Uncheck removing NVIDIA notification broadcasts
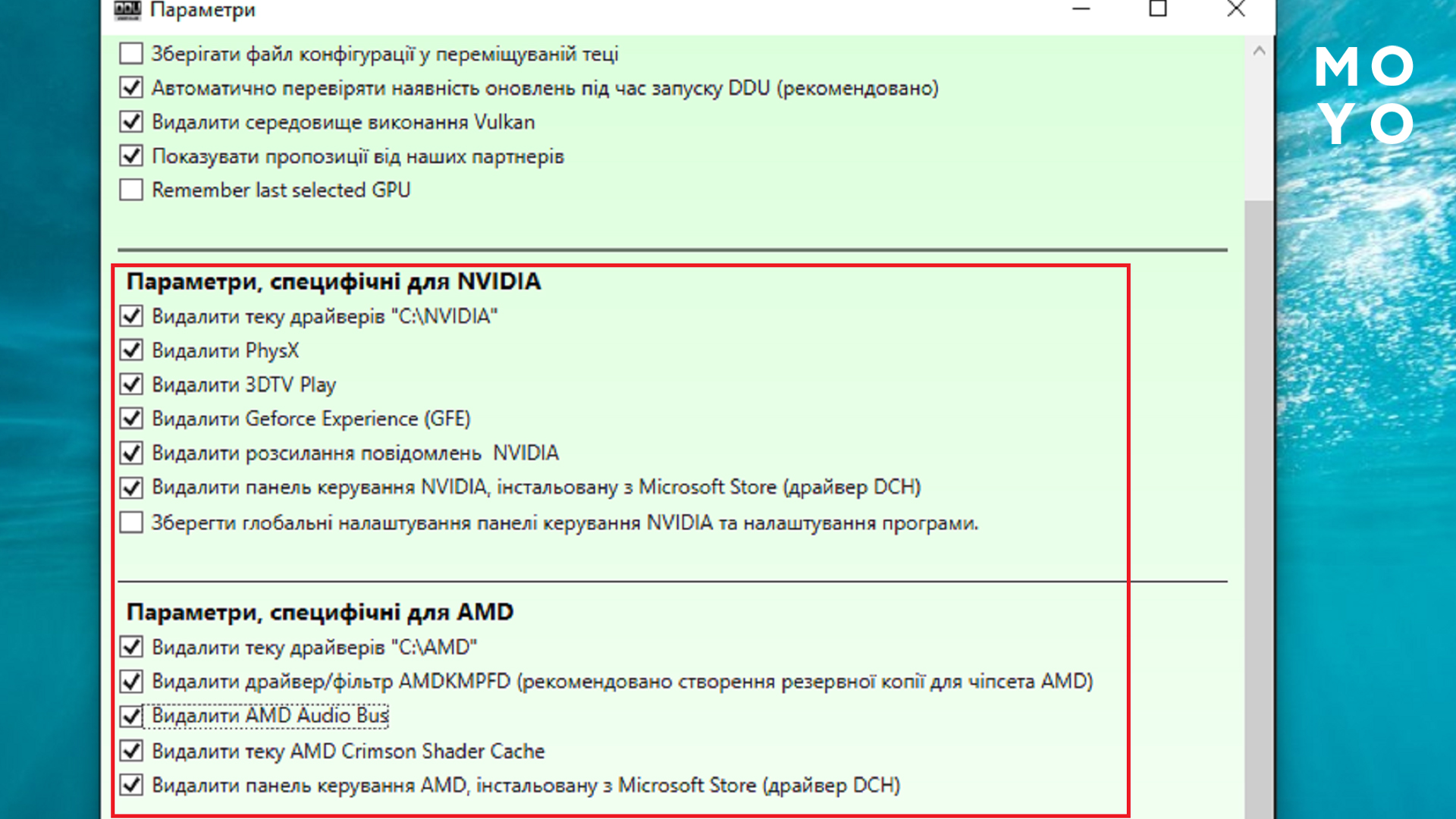 [130, 453]
